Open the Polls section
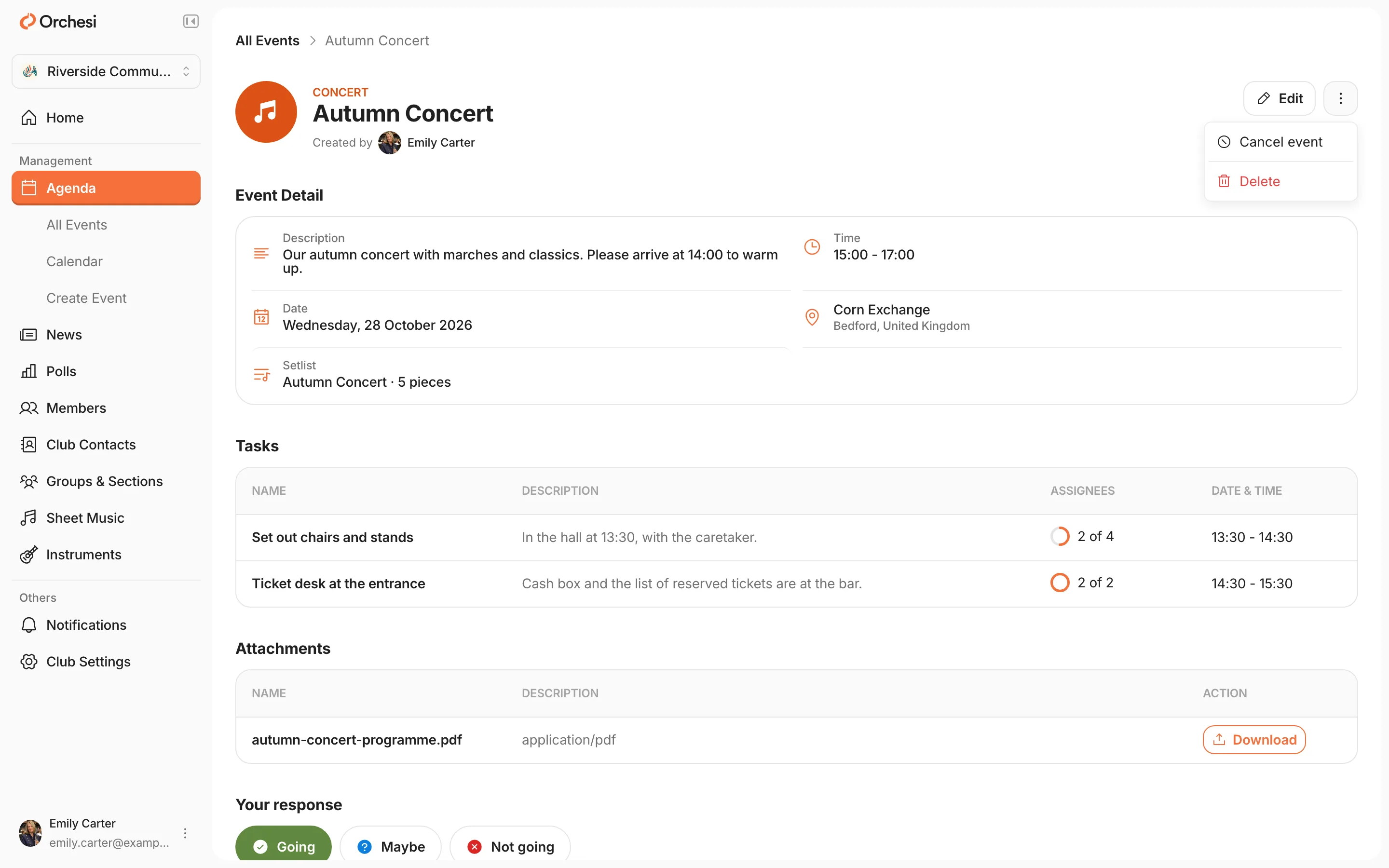The height and width of the screenshot is (868, 1389). pos(106,371)
